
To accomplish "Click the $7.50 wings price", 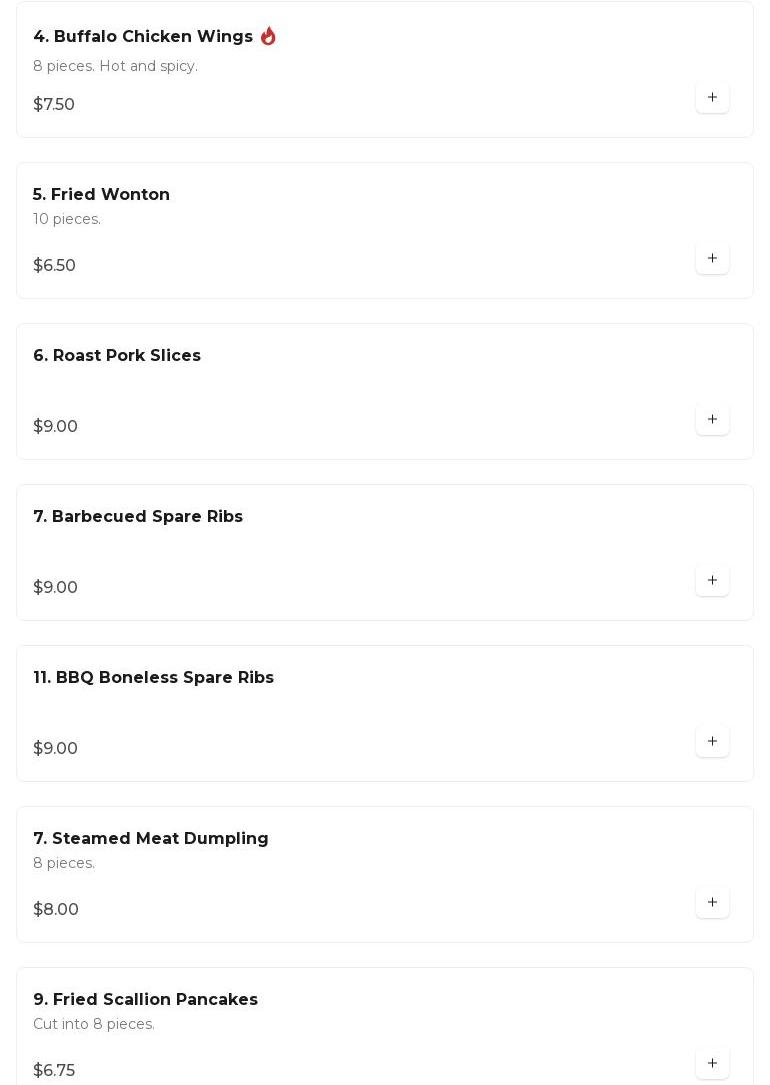I will pos(54,105).
